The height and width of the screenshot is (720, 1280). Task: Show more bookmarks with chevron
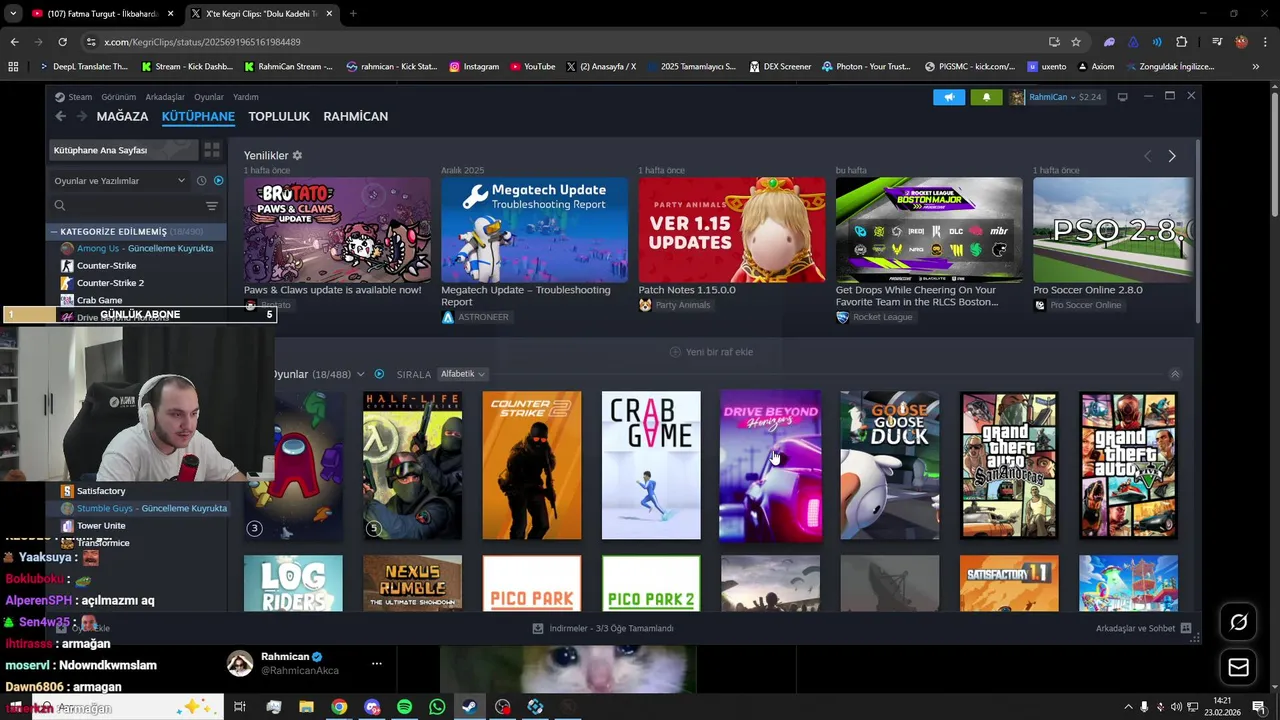[x=1255, y=67]
